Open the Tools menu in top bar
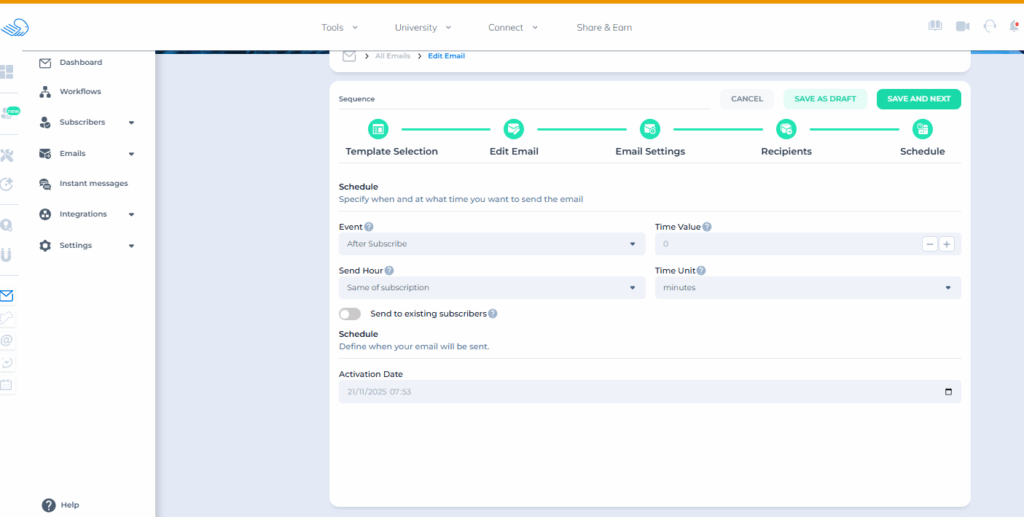 coord(338,28)
